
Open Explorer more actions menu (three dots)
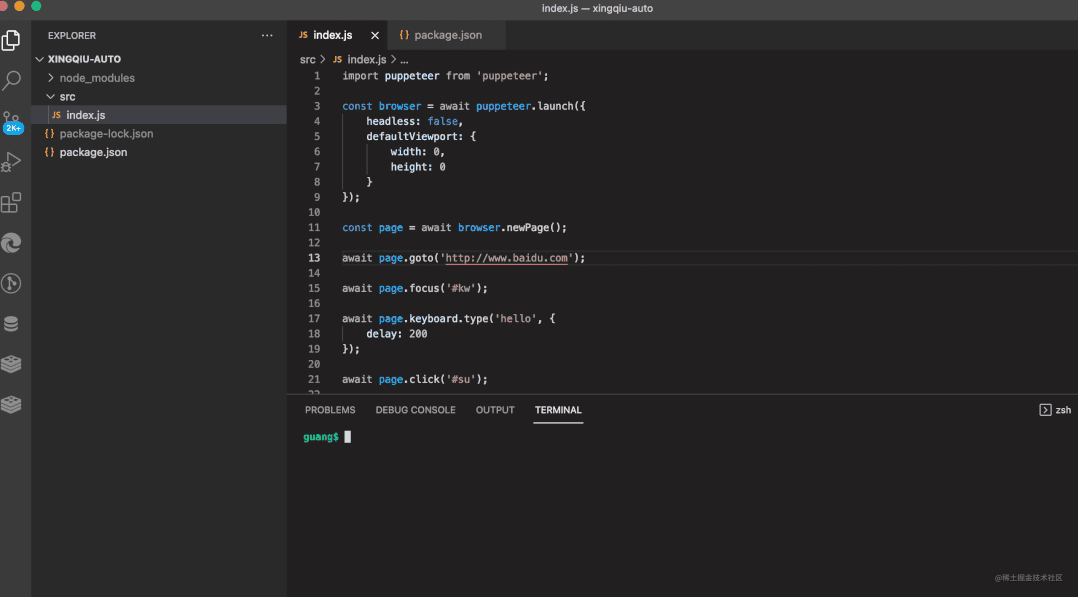(x=267, y=35)
